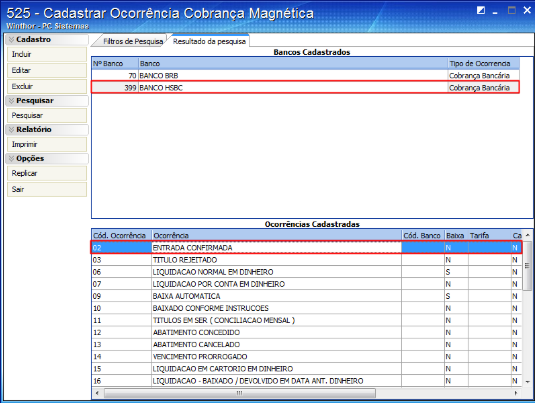535x403 pixels.
Task: Click the occurrences list scroll down arrow
Action: (527, 382)
